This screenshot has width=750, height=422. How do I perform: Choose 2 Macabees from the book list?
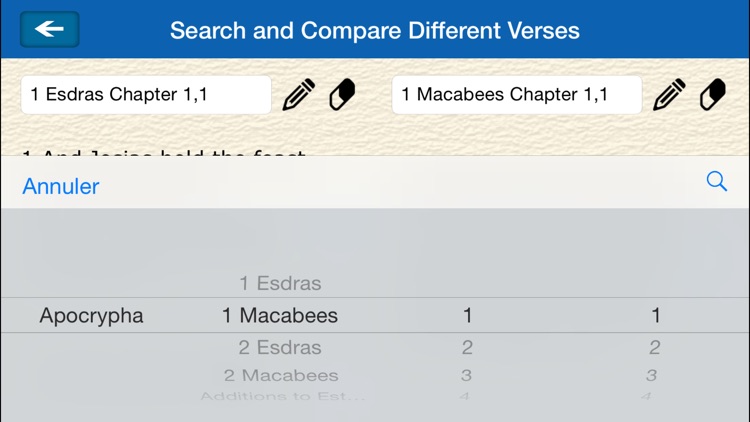coord(281,375)
